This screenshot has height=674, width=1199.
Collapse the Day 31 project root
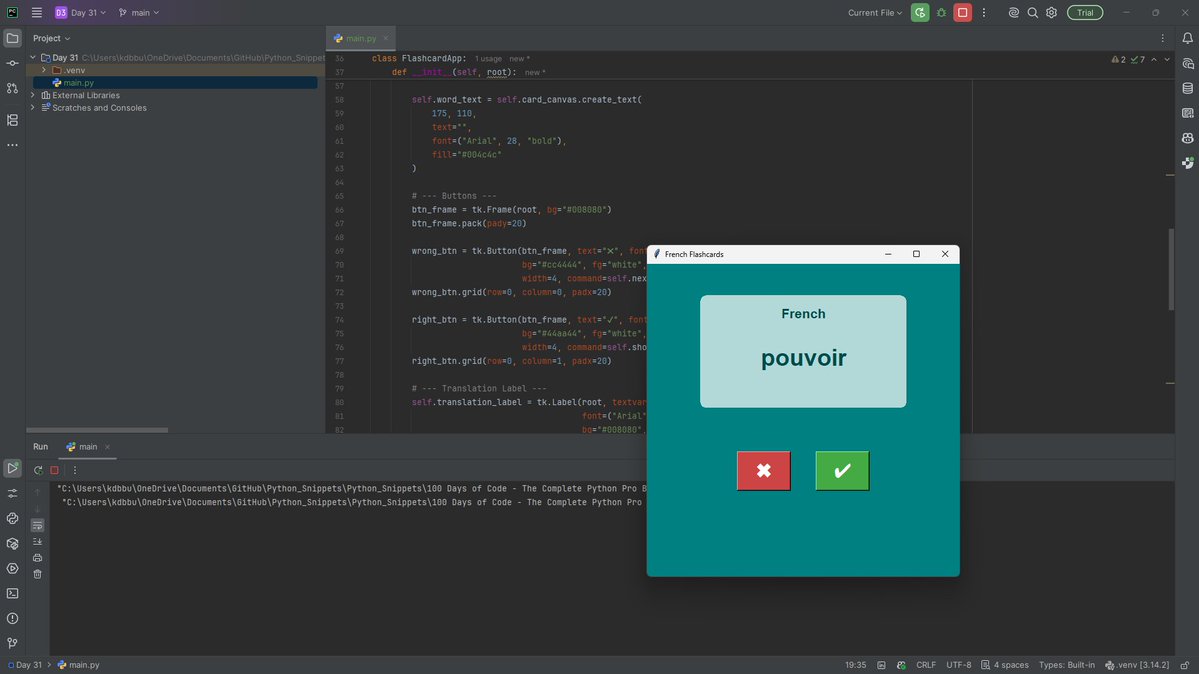click(x=33, y=57)
